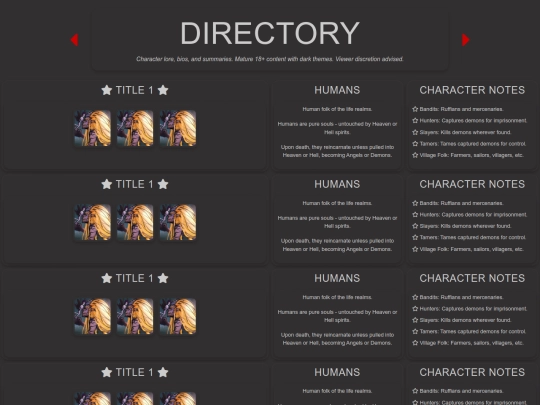Click Tamers star bullet in third Character Notes
Image resolution: width=540 pixels, height=405 pixels.
(415, 332)
